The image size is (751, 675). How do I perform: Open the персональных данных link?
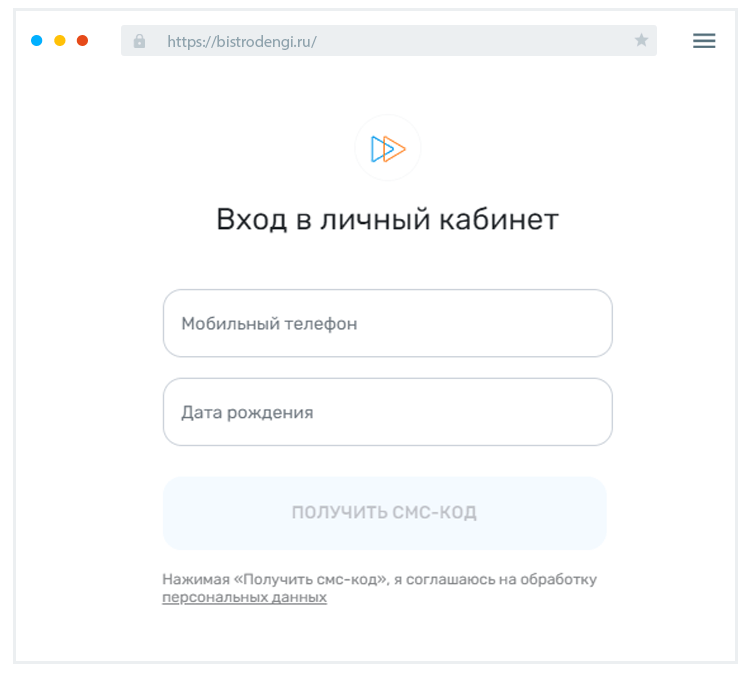click(244, 597)
